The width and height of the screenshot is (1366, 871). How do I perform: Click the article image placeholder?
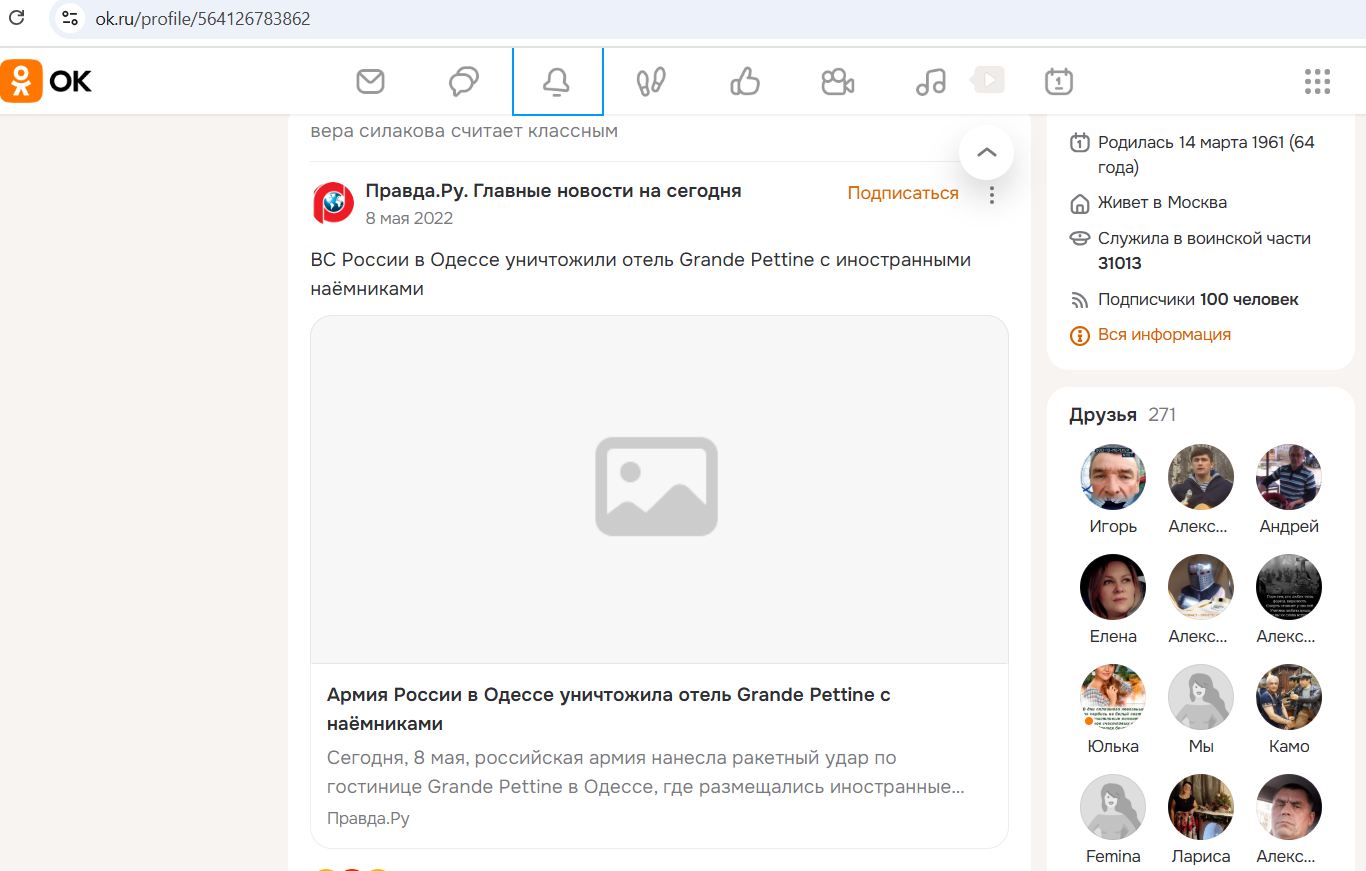point(658,488)
